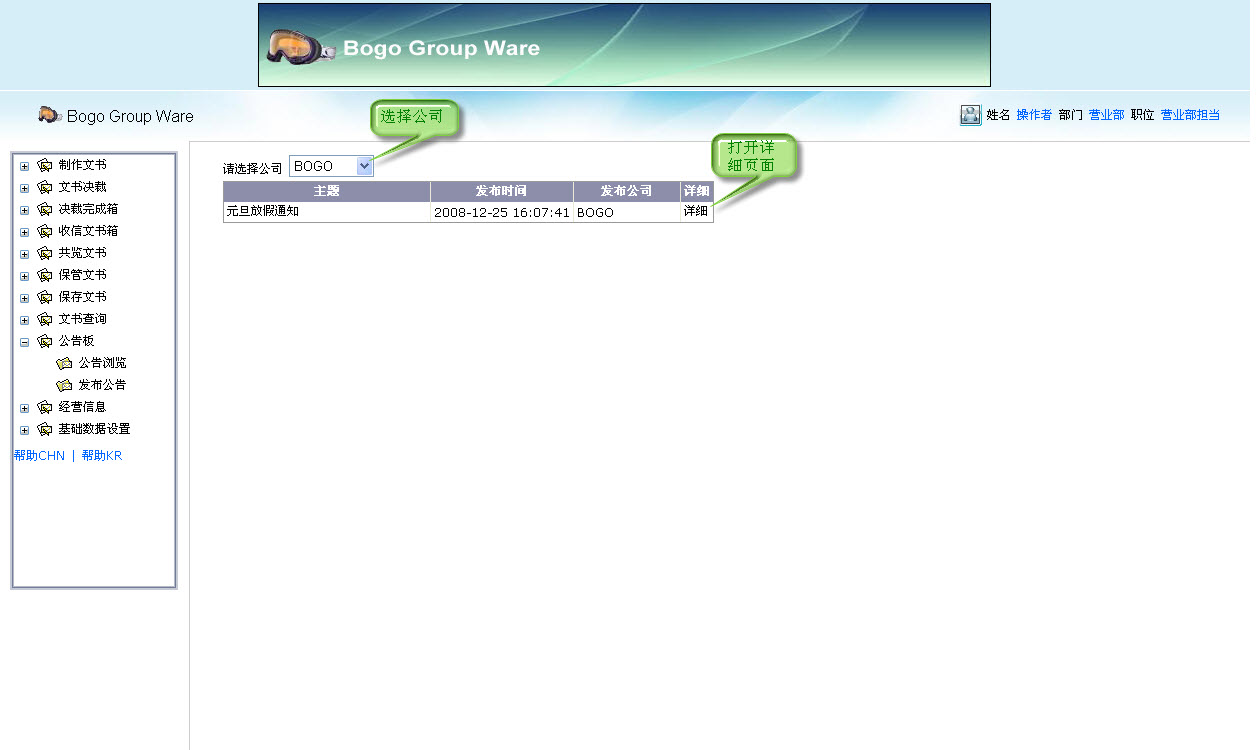This screenshot has height=750, width=1259.
Task: Click the folder icon beside 制作文书
Action: (45, 165)
